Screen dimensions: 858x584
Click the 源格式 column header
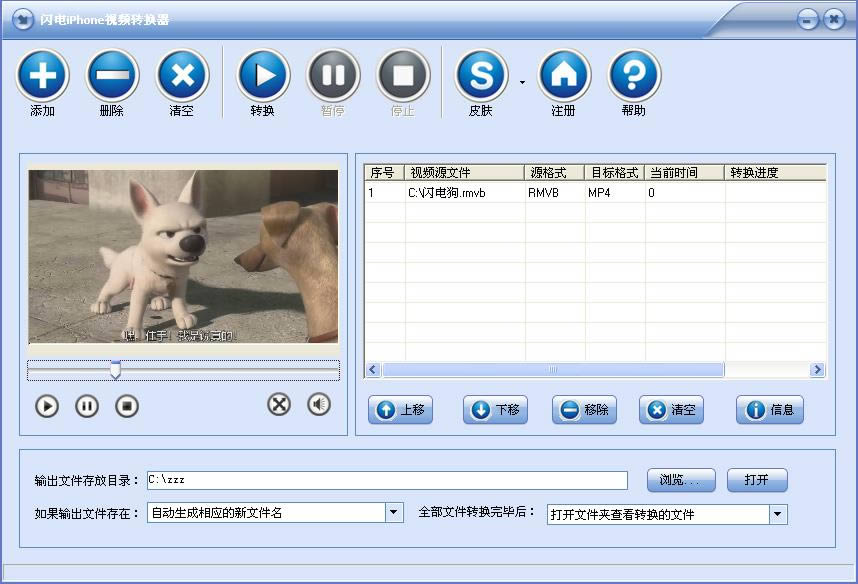tap(554, 172)
